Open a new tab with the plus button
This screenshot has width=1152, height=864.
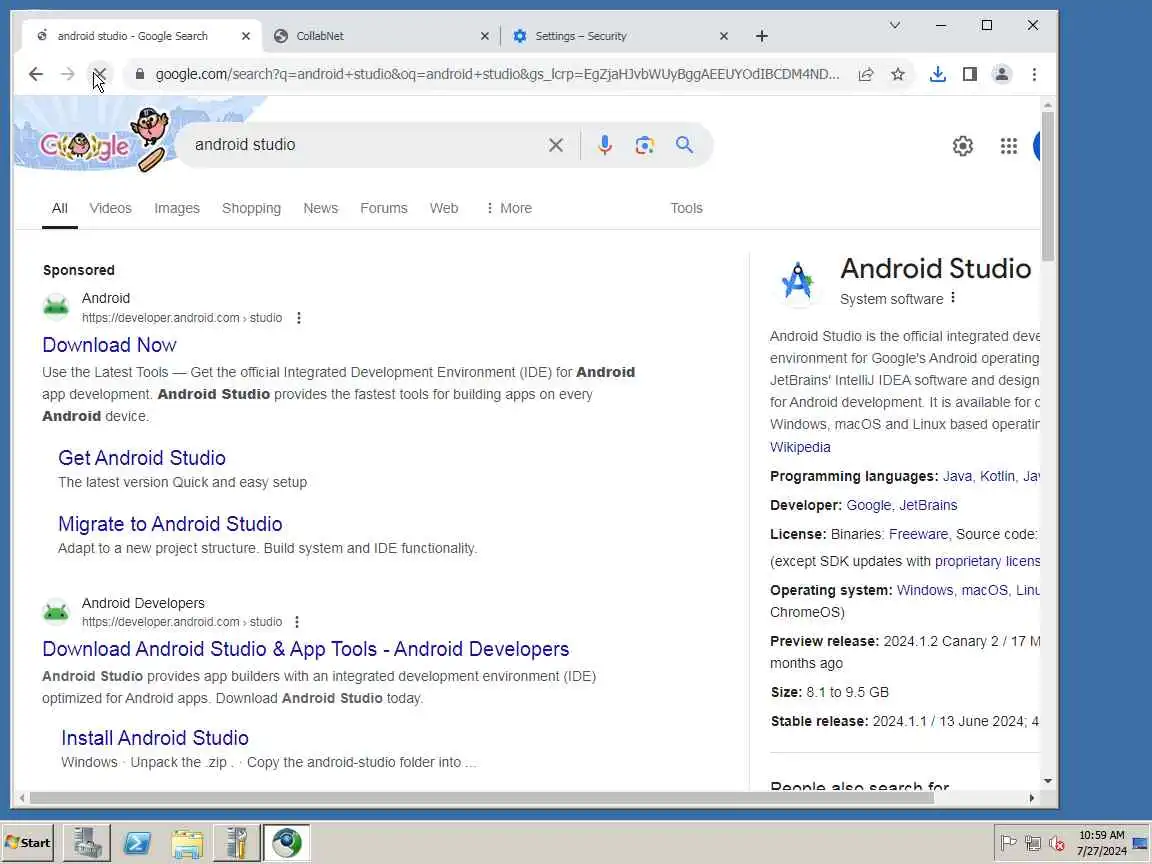(762, 36)
